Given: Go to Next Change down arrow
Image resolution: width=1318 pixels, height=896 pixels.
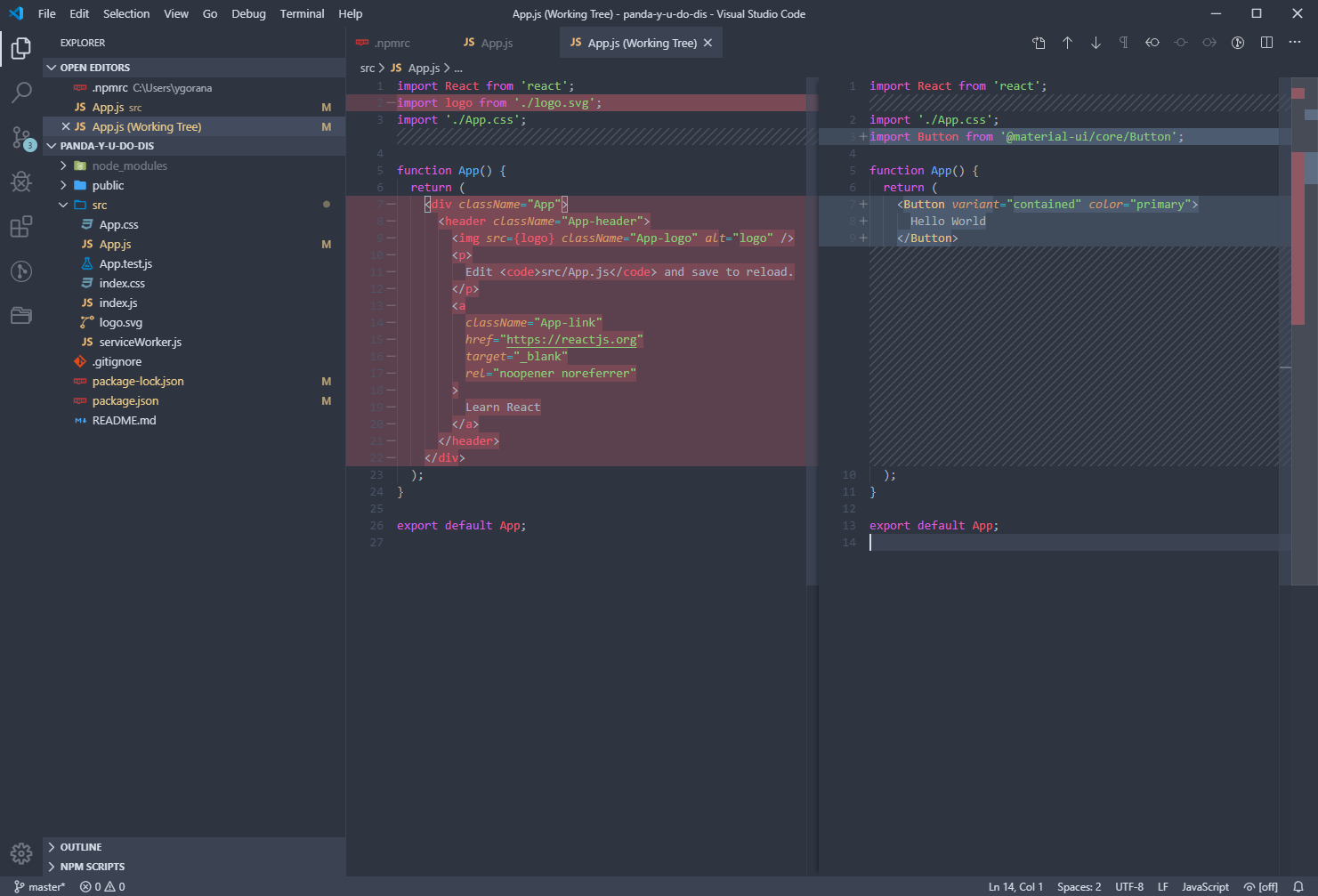Looking at the screenshot, I should (1096, 43).
